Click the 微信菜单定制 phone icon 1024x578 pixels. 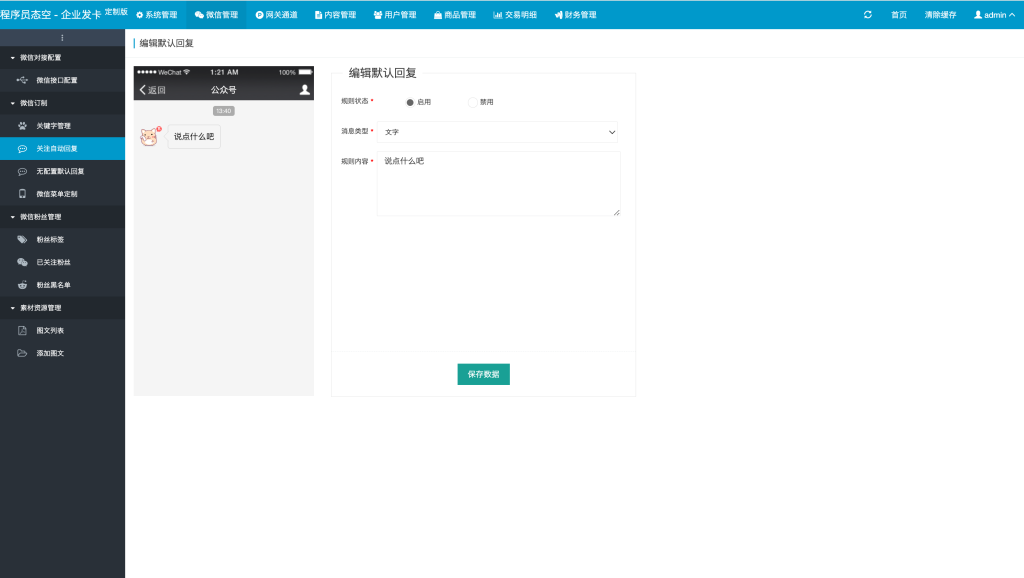tap(22, 194)
